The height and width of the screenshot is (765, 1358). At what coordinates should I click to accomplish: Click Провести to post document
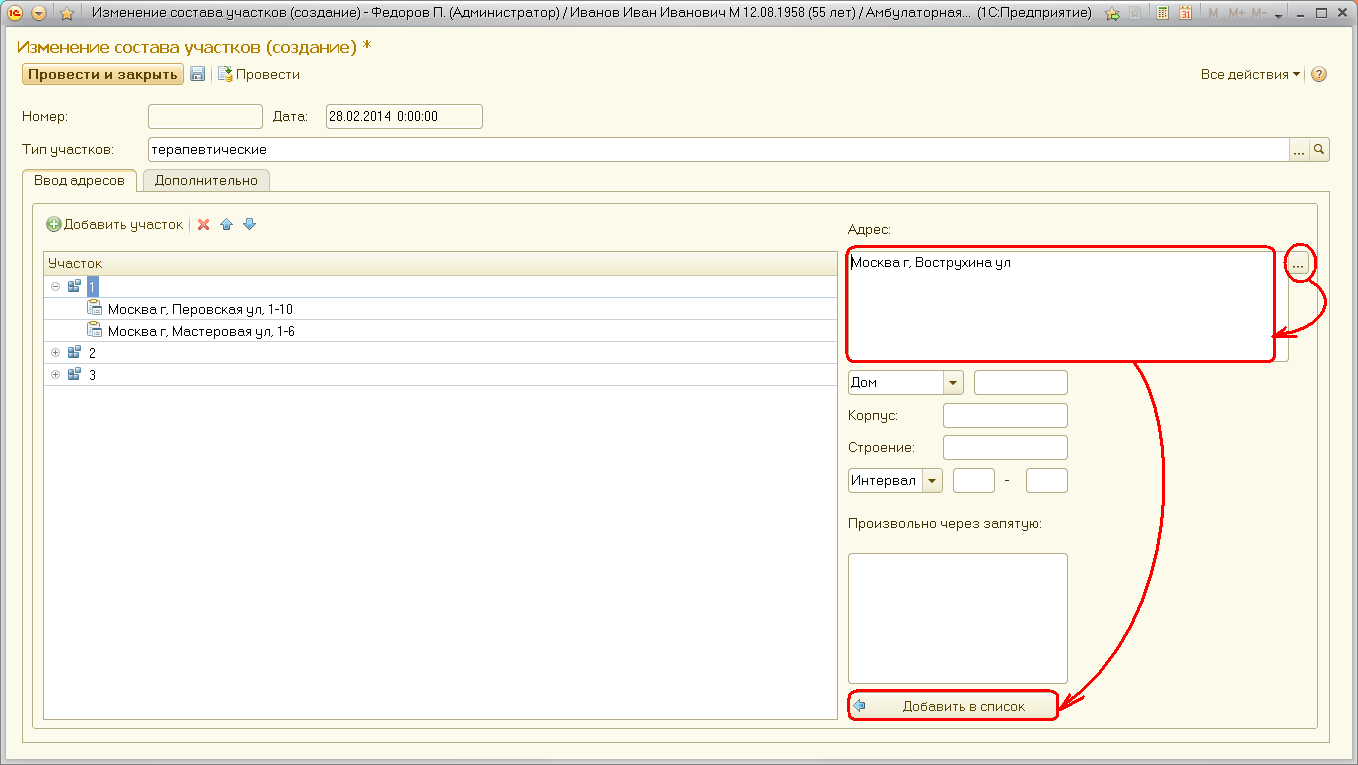(x=259, y=74)
